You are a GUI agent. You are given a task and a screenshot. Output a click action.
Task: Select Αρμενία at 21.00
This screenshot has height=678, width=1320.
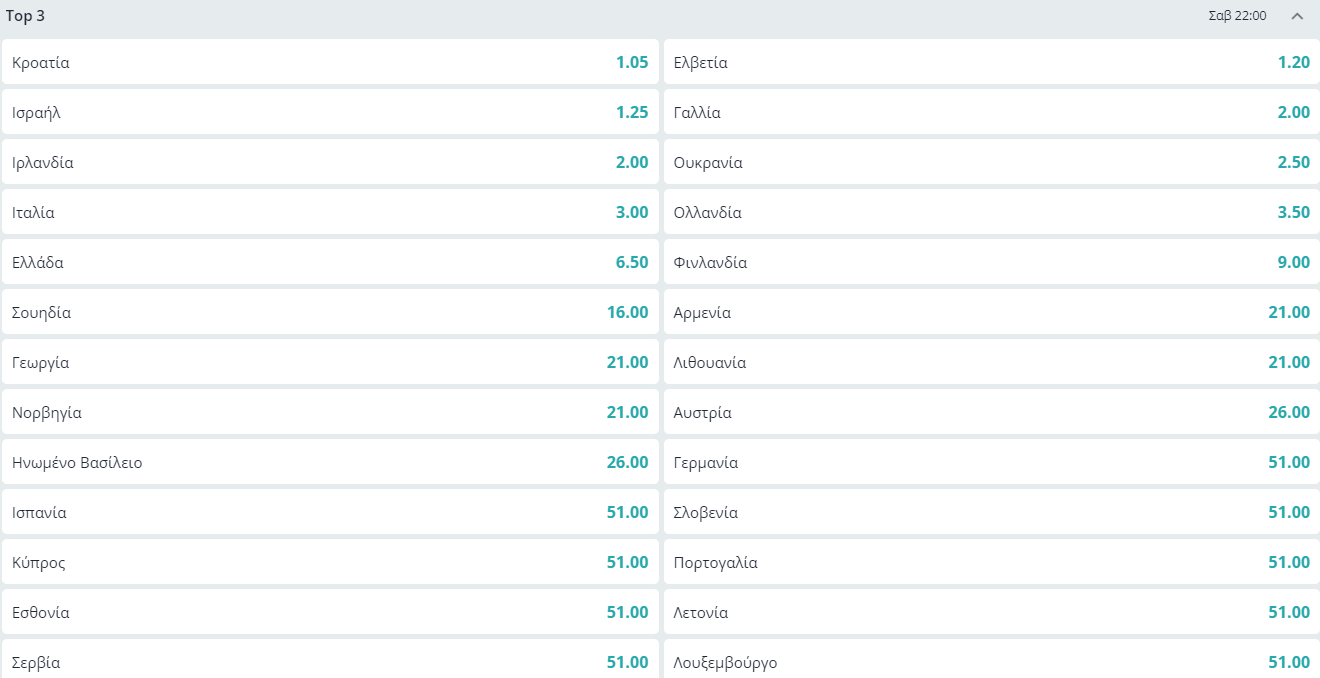coord(991,312)
